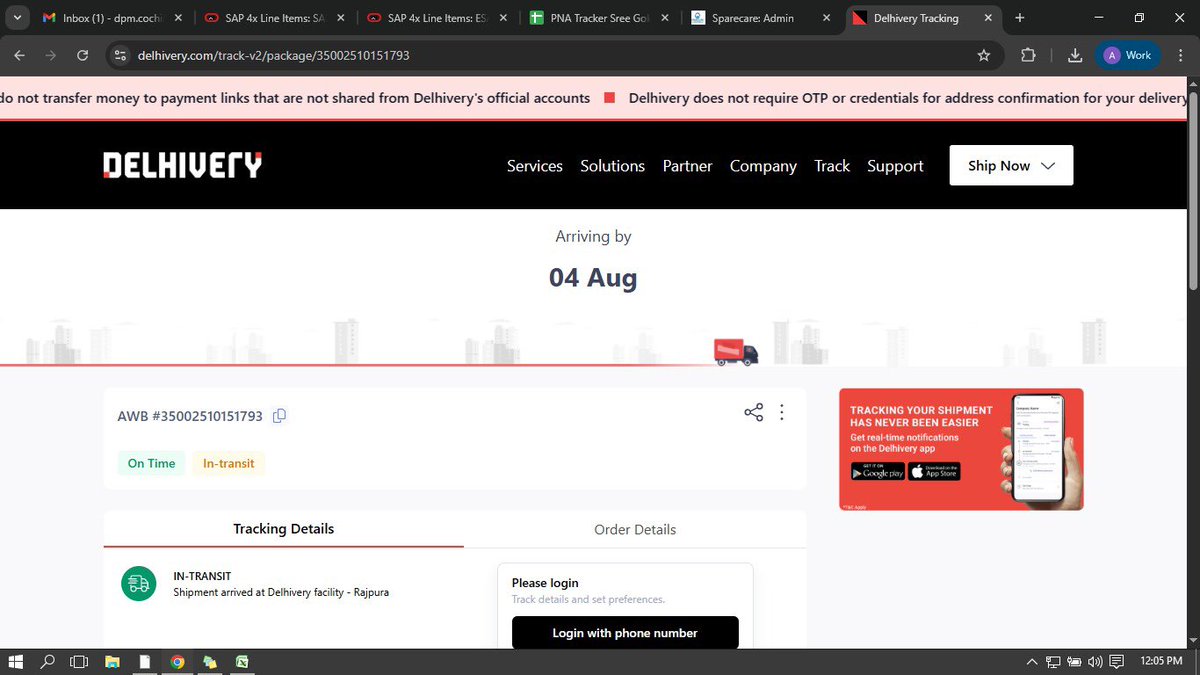This screenshot has height=675, width=1200.
Task: Click Track in the navigation bar
Action: (x=832, y=166)
